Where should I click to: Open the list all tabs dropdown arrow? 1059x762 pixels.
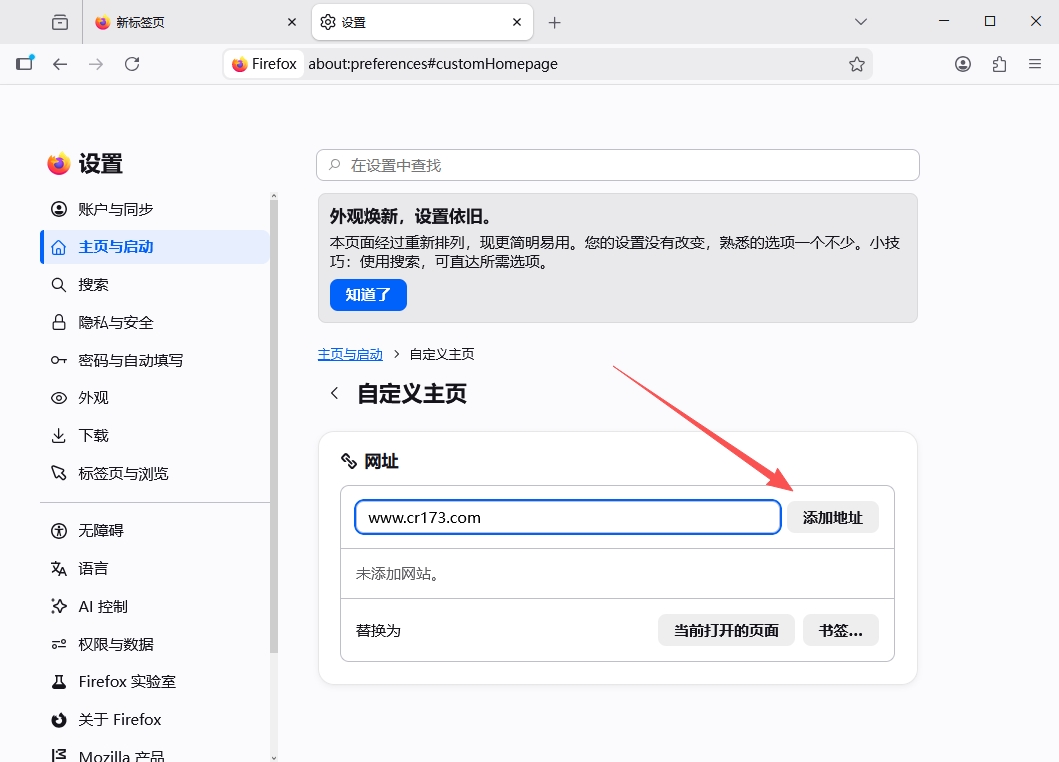[860, 22]
